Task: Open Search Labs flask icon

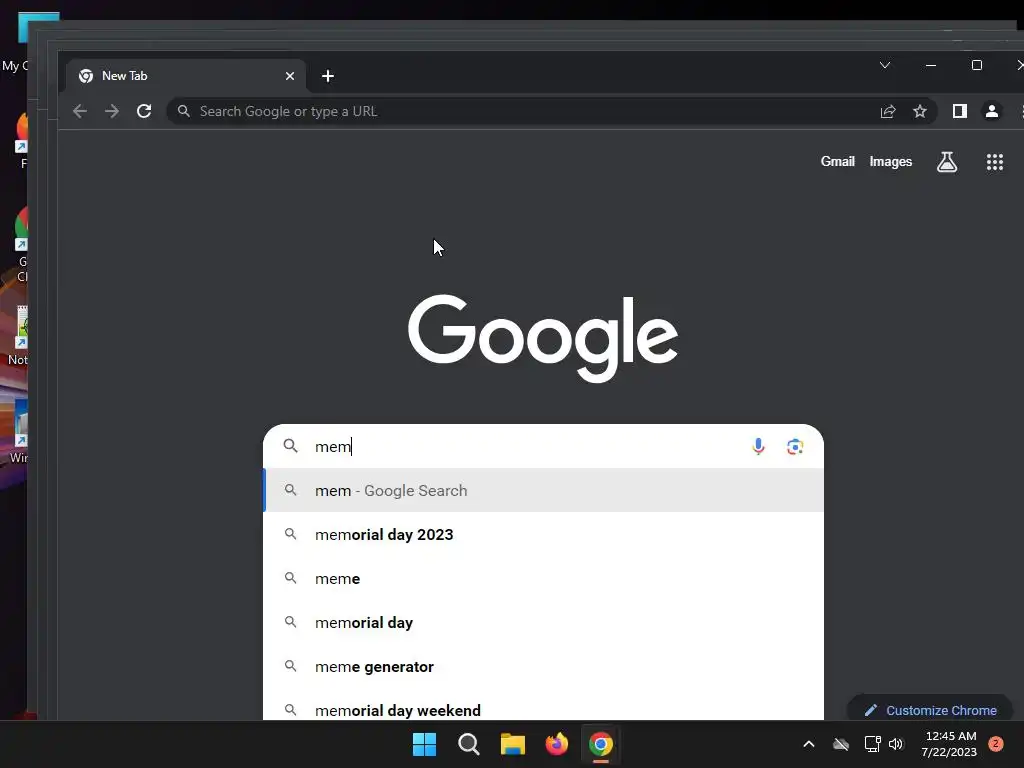Action: point(947,162)
